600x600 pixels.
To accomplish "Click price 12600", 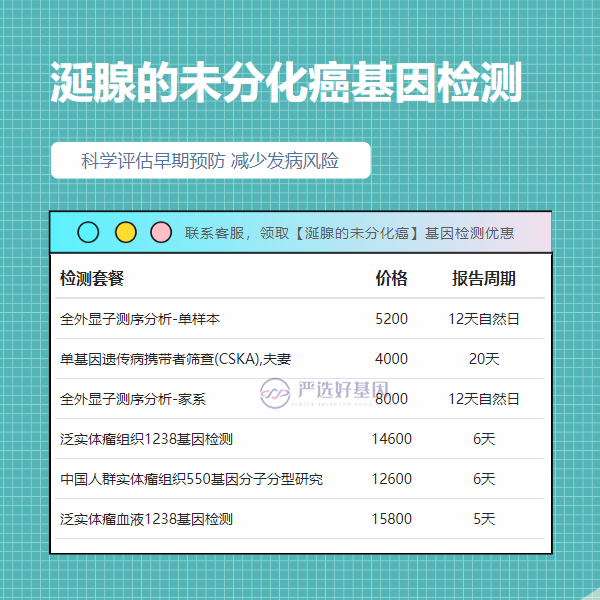I will pyautogui.click(x=391, y=479).
